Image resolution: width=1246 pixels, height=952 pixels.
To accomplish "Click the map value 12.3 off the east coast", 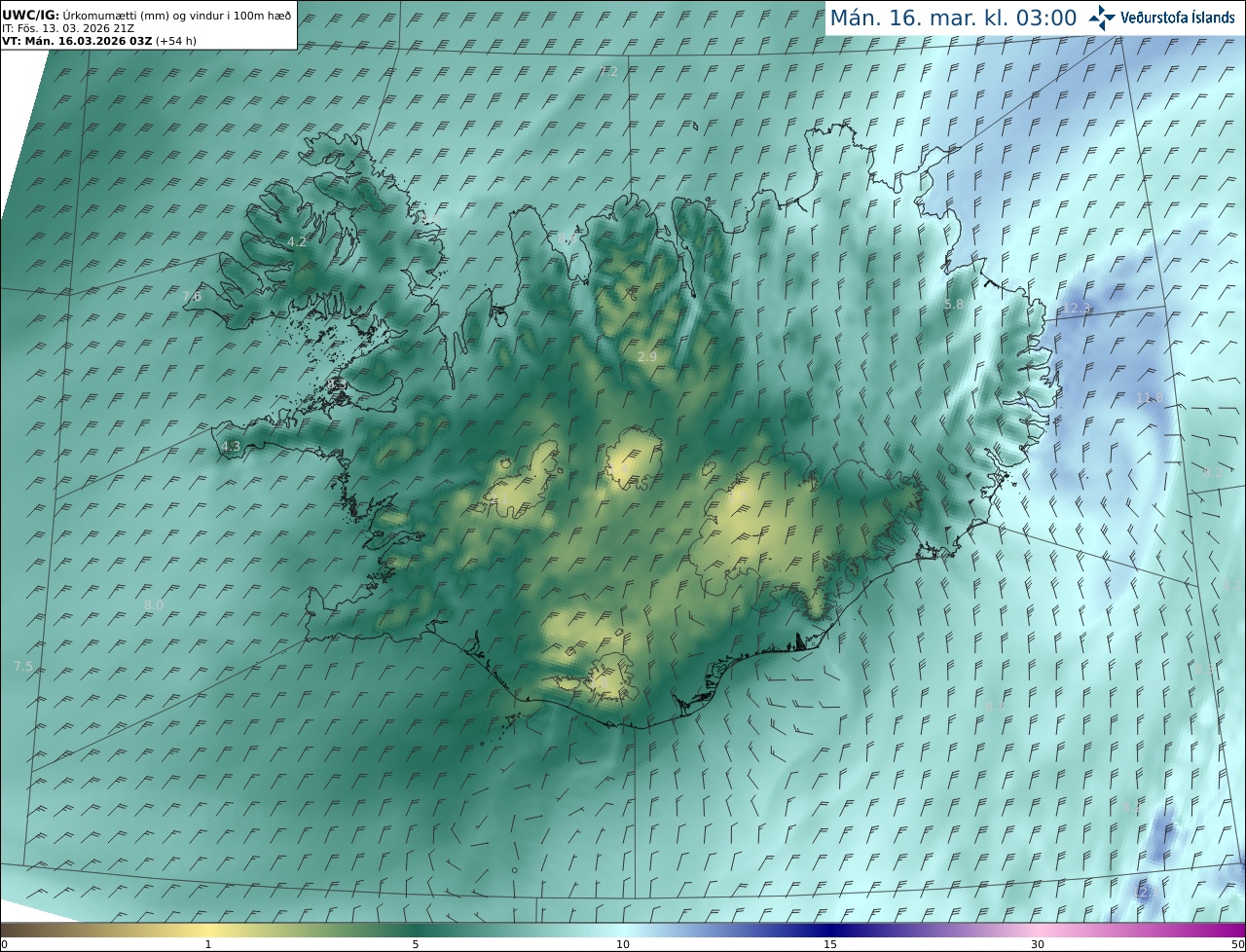I will 1078,308.
